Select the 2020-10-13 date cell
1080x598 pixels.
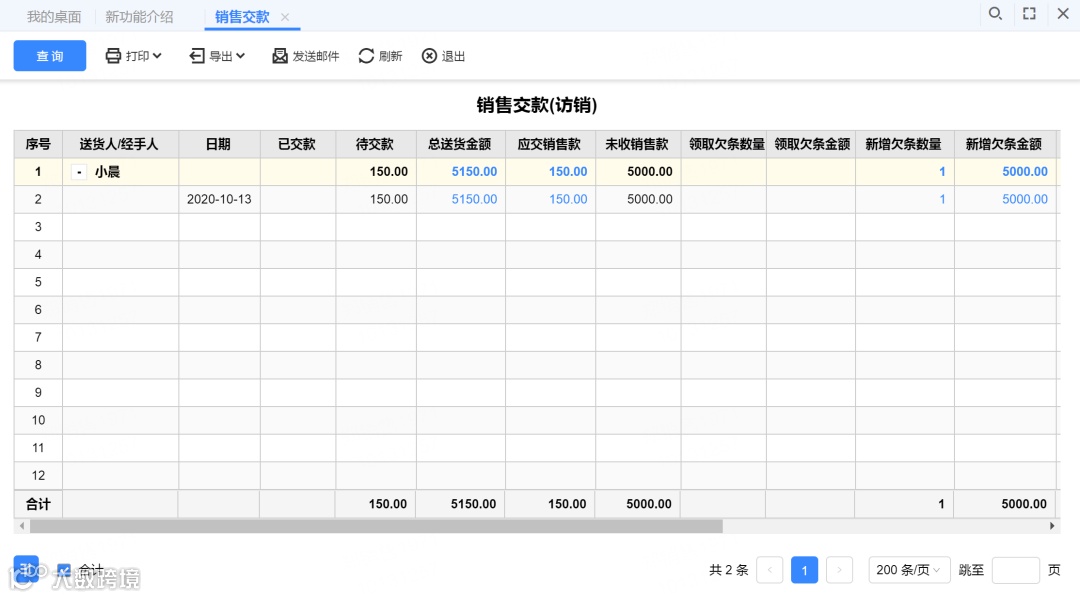point(219,199)
